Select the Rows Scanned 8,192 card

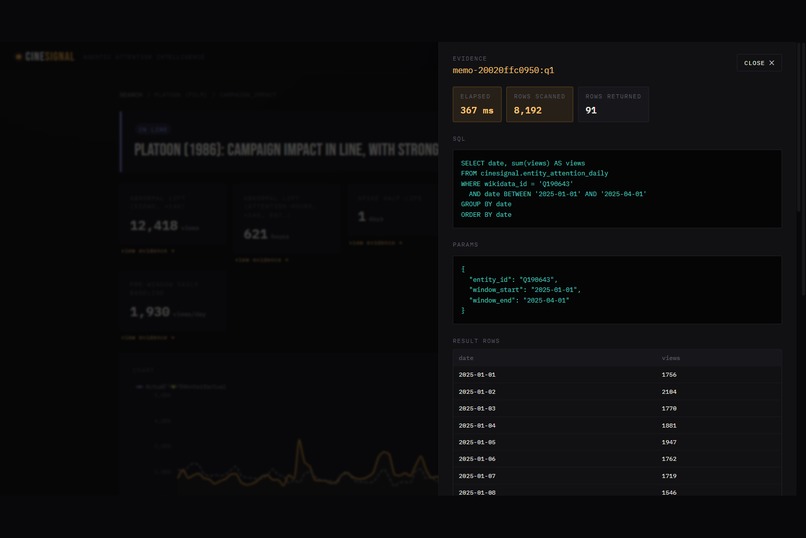tap(539, 104)
